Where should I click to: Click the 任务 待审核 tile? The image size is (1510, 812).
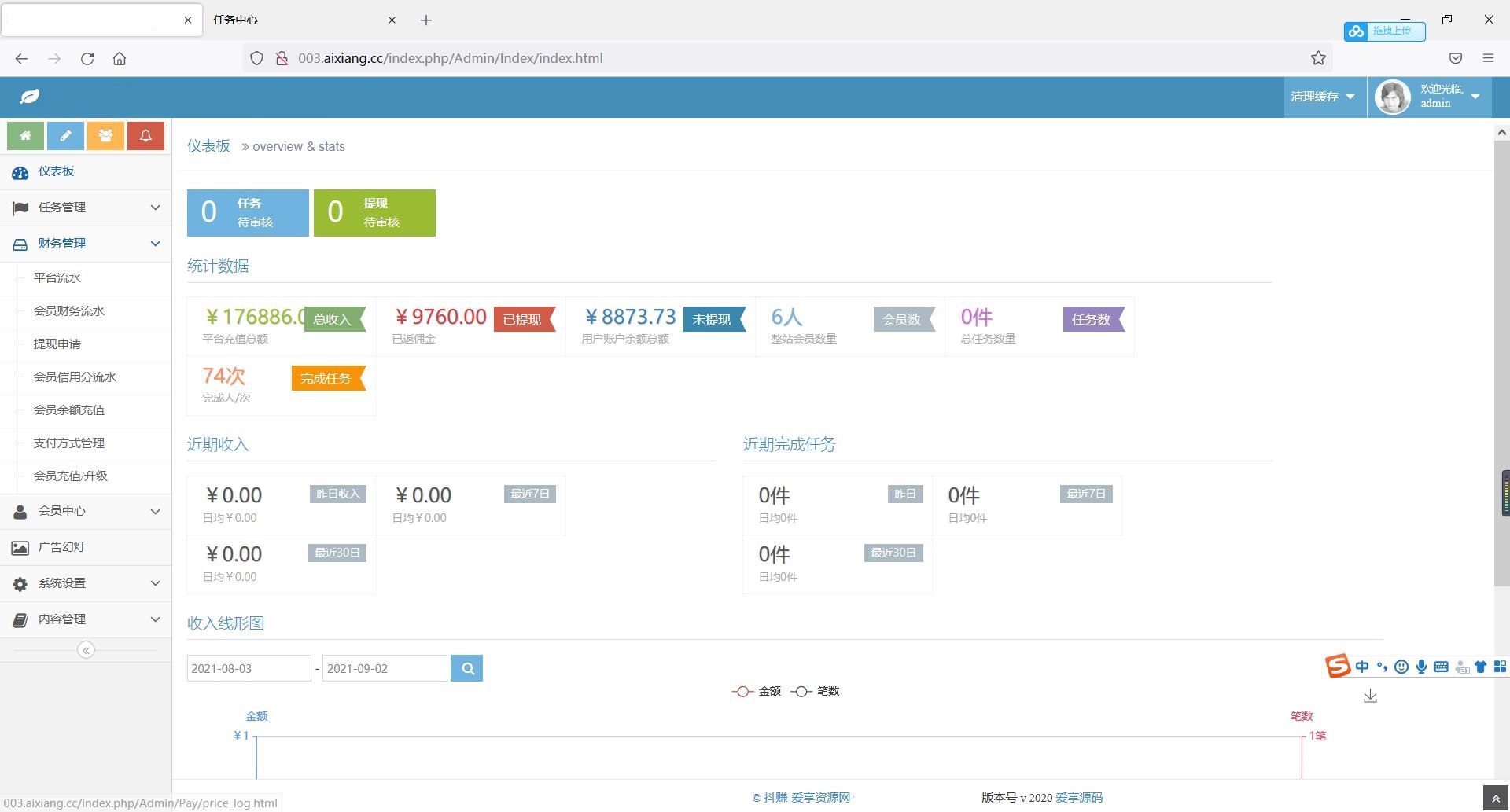pyautogui.click(x=248, y=213)
